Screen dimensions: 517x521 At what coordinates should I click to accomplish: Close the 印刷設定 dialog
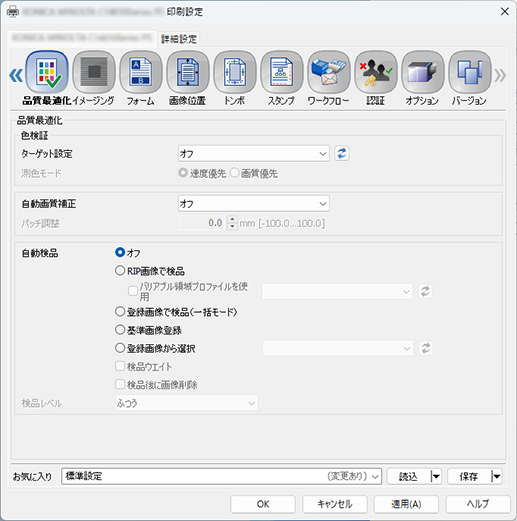point(505,12)
